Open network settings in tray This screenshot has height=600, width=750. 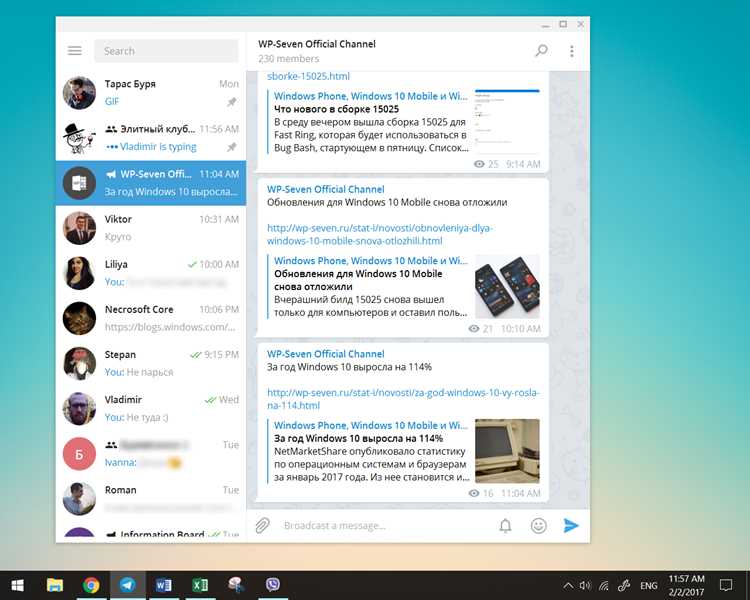pyautogui.click(x=604, y=586)
